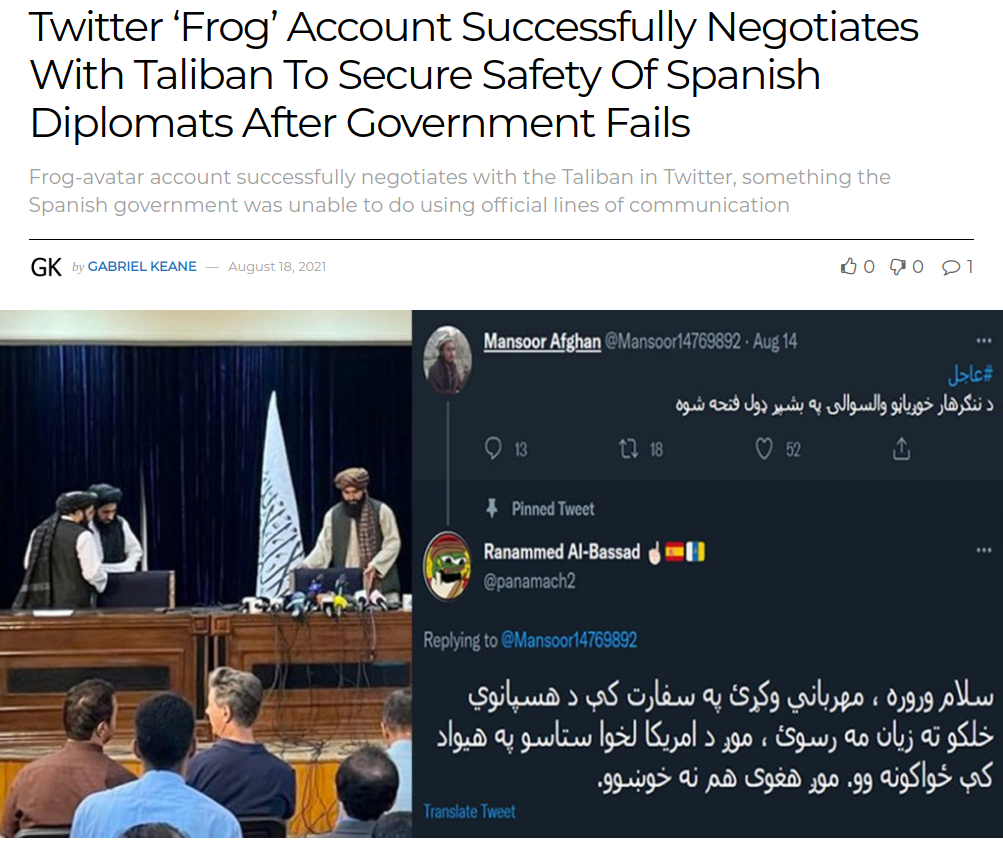Viewport: 1003px width, 842px height.
Task: Click the retweet icon with 18
Action: point(629,449)
